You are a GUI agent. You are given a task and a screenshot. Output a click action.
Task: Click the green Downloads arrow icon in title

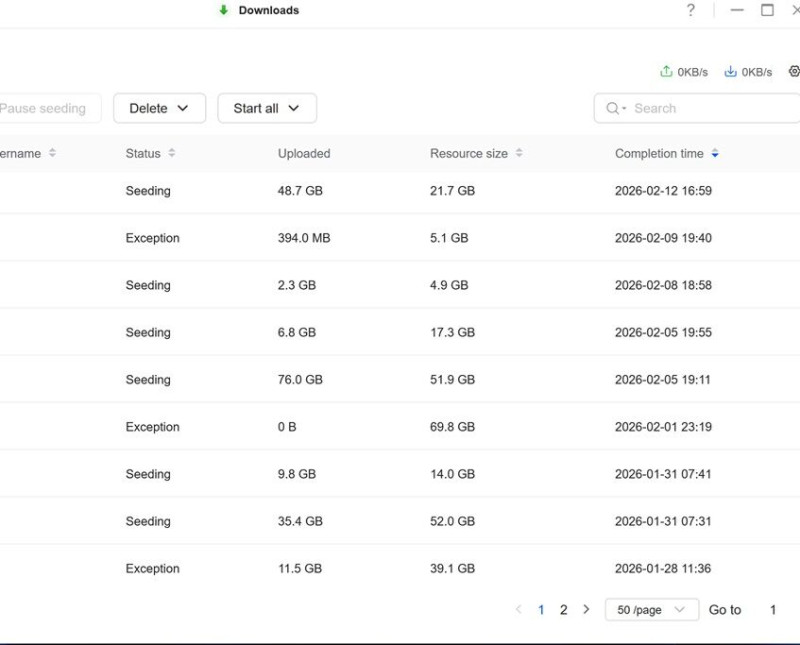coord(224,11)
